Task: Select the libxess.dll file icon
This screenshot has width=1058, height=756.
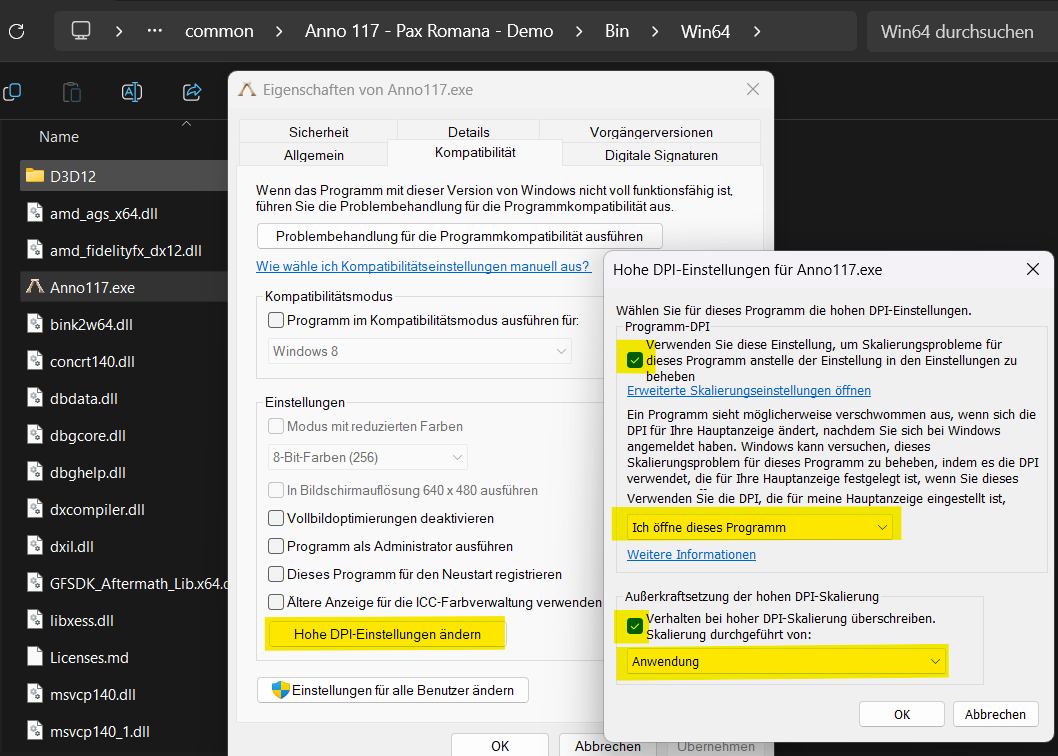Action: tap(34, 620)
